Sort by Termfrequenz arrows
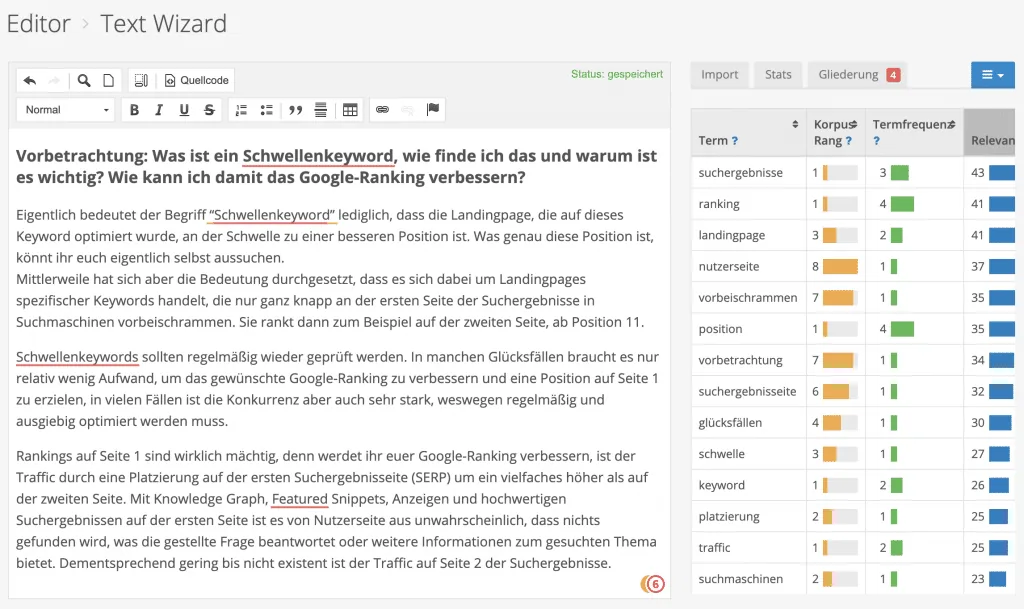 click(x=952, y=124)
